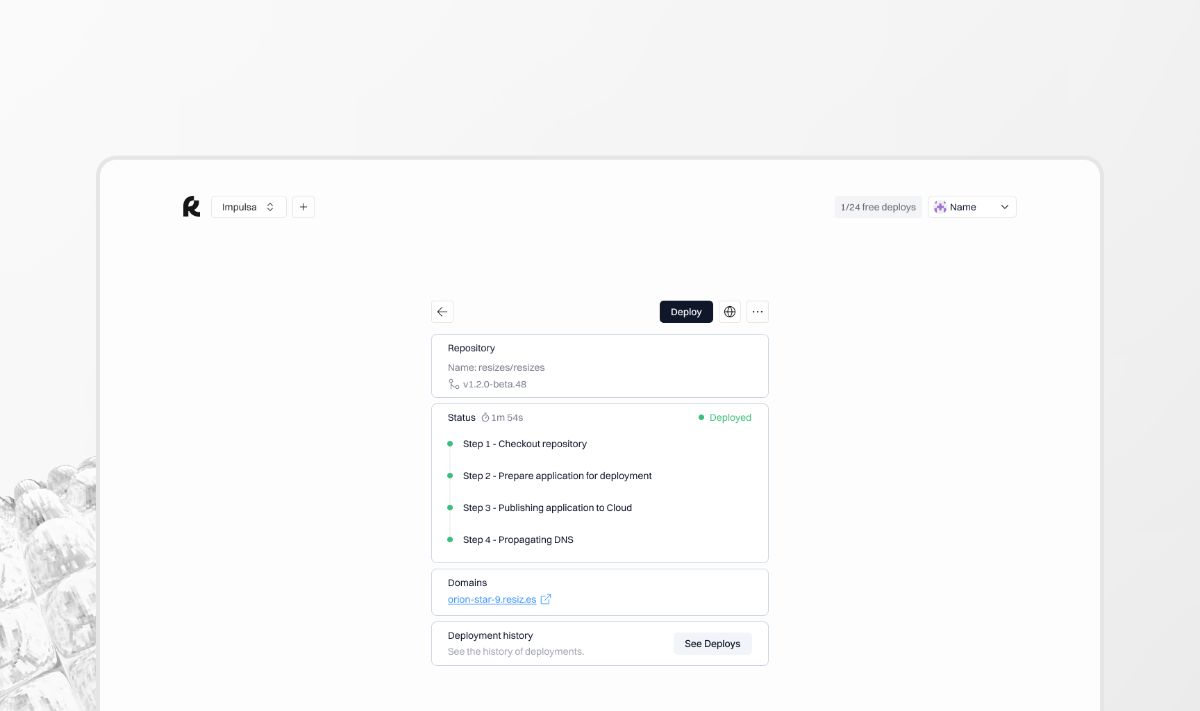Click the git branch icon by v1.2.0-beta.48
1200x711 pixels.
[454, 384]
